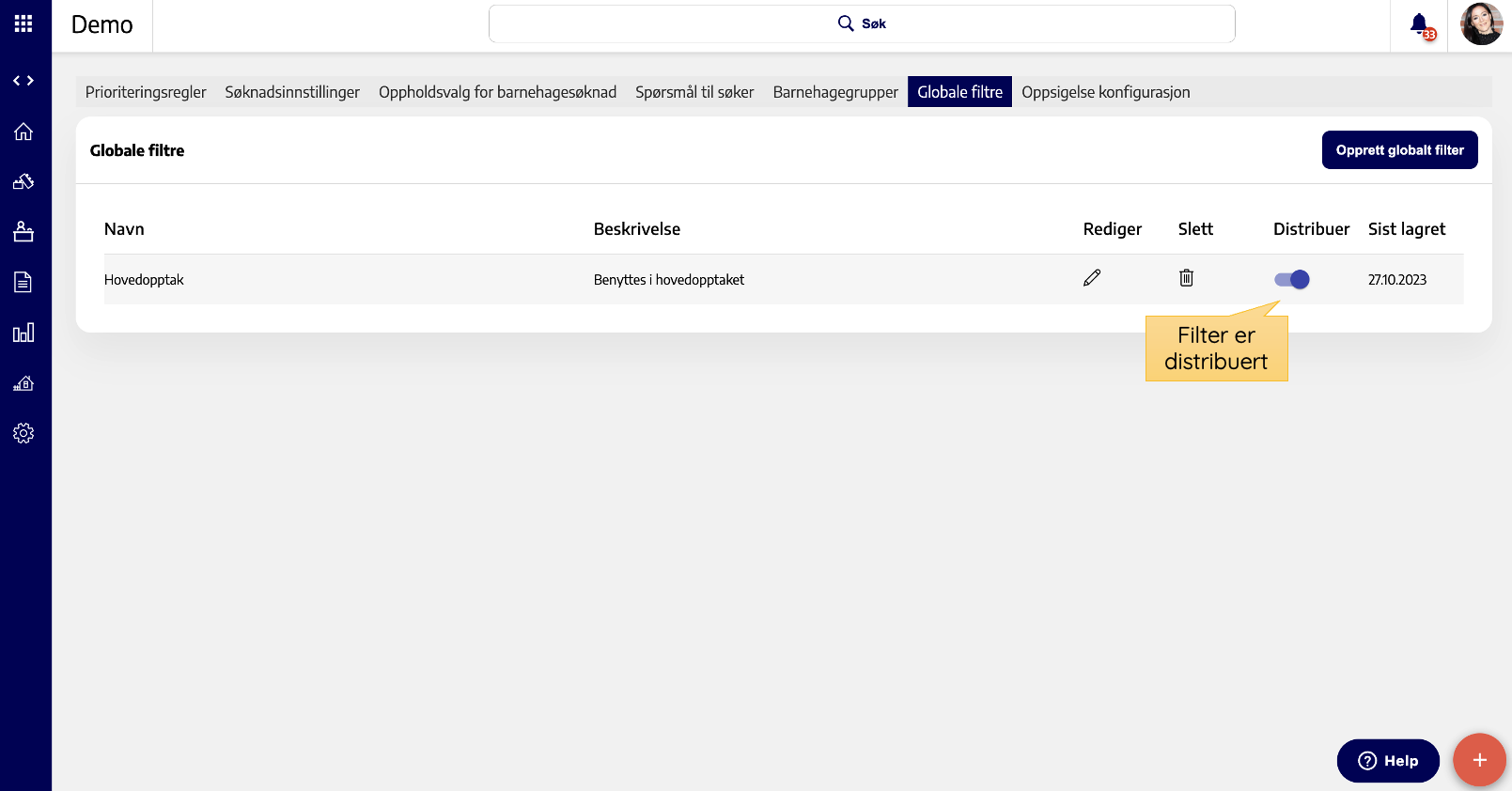Open the Oppsigelse konfigurasjon tab

(1105, 92)
